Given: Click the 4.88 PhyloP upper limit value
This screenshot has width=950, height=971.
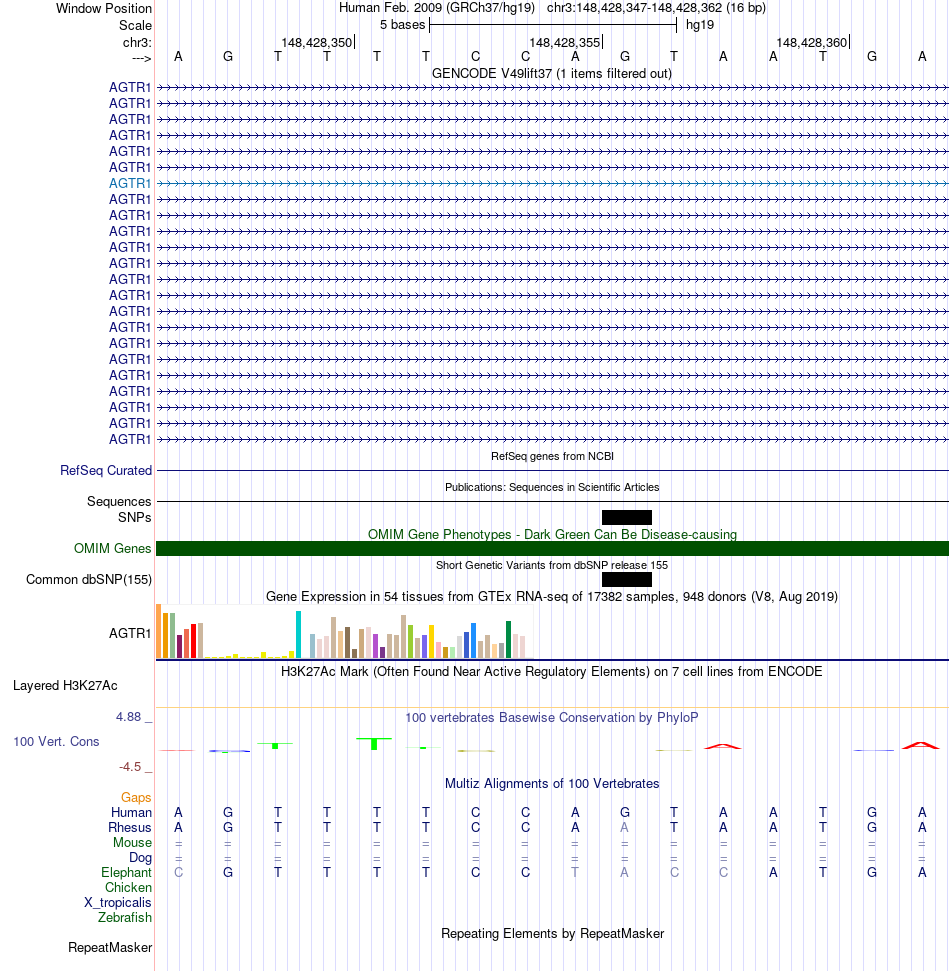Looking at the screenshot, I should click(128, 717).
